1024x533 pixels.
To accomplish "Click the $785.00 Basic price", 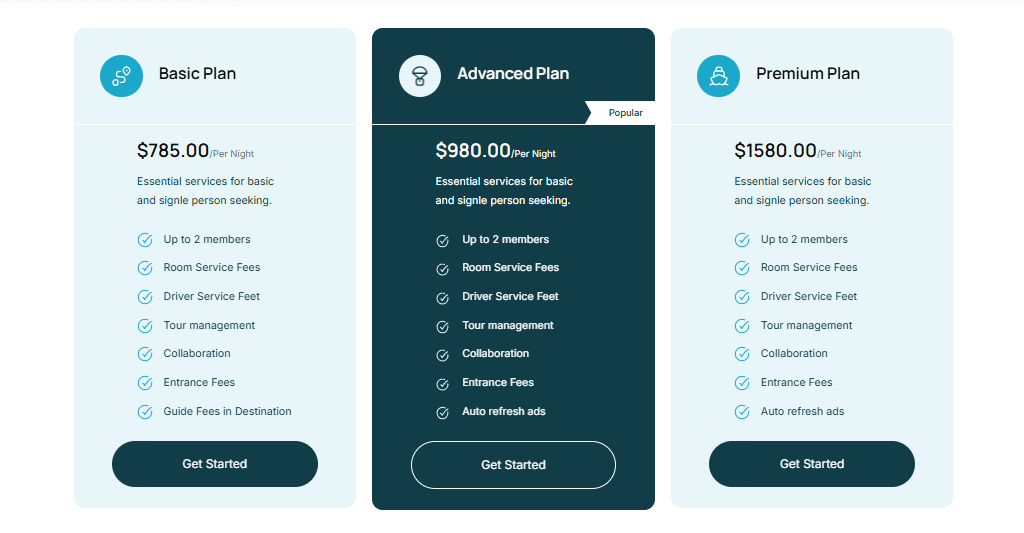I will [173, 151].
